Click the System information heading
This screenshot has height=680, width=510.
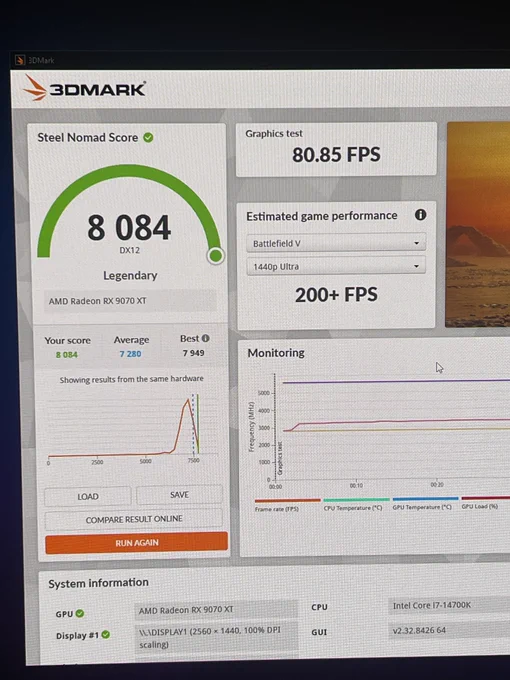98,583
